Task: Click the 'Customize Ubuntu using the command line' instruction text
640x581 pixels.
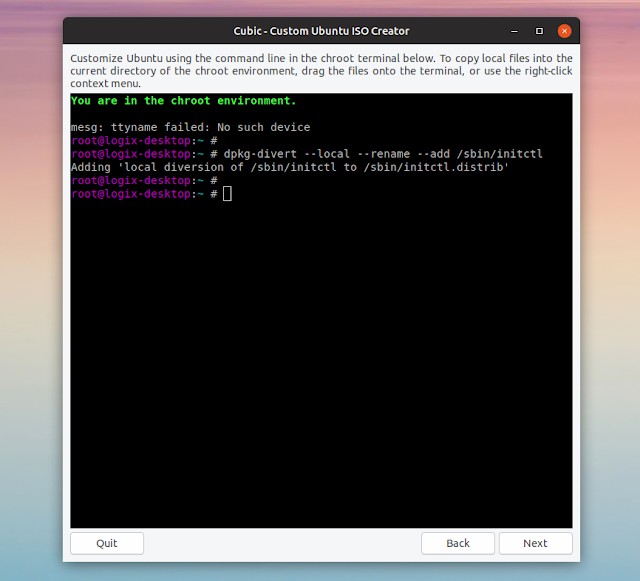Action: [321, 71]
